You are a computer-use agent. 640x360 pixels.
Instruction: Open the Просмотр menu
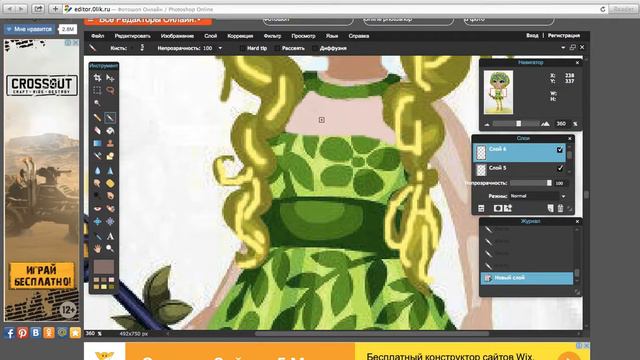click(x=303, y=36)
